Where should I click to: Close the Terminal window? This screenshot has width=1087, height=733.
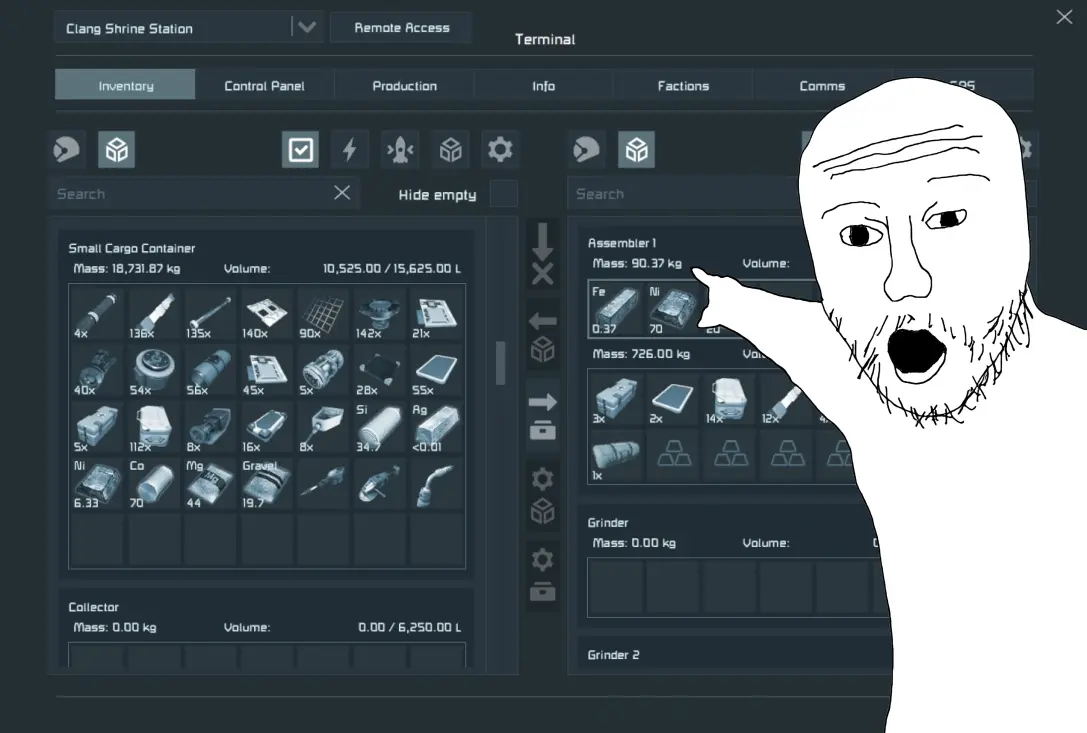tap(1064, 17)
